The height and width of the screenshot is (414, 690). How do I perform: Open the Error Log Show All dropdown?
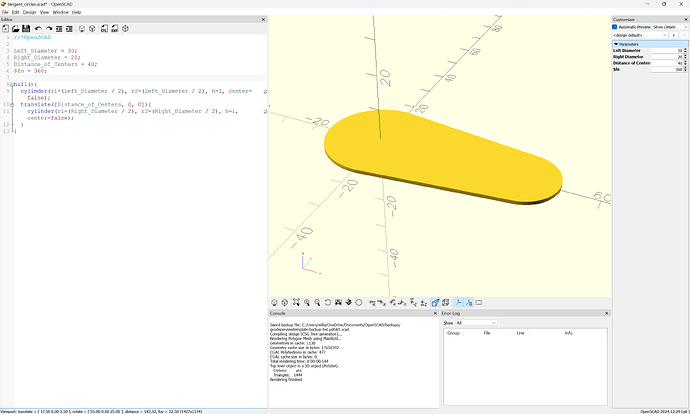(x=476, y=323)
